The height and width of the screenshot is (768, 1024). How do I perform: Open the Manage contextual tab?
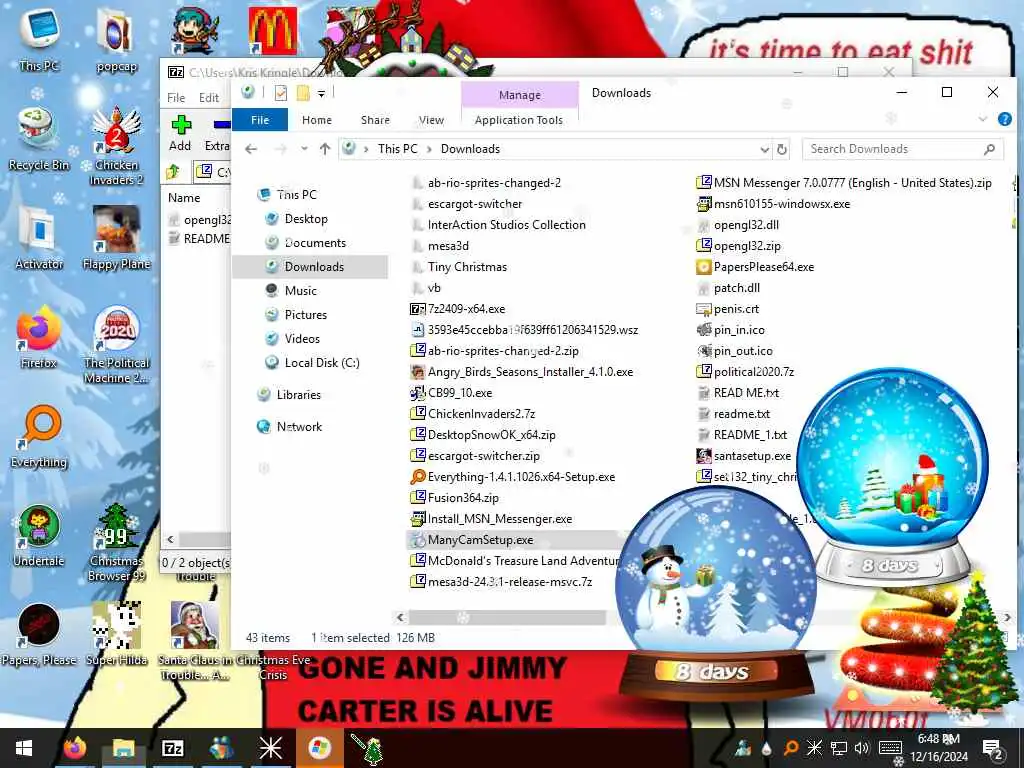coord(520,95)
